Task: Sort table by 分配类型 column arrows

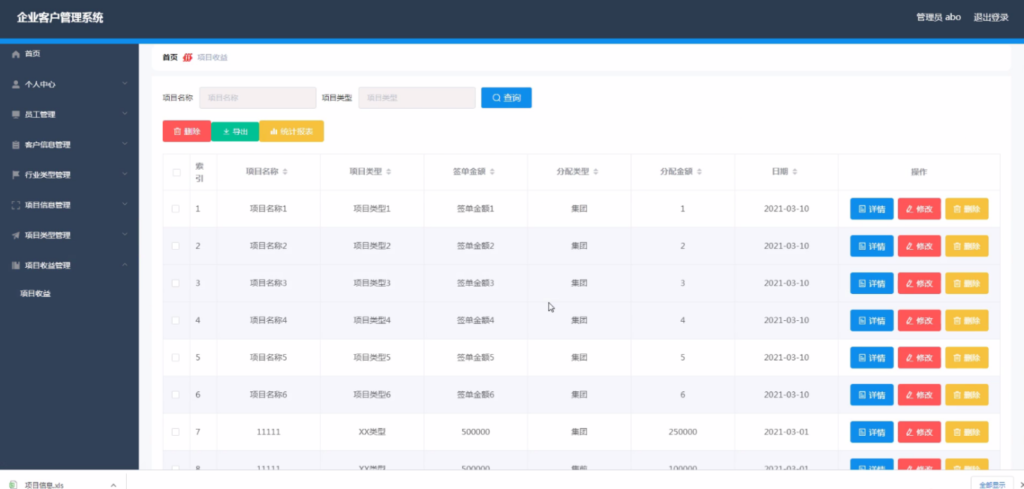Action: pyautogui.click(x=596, y=172)
